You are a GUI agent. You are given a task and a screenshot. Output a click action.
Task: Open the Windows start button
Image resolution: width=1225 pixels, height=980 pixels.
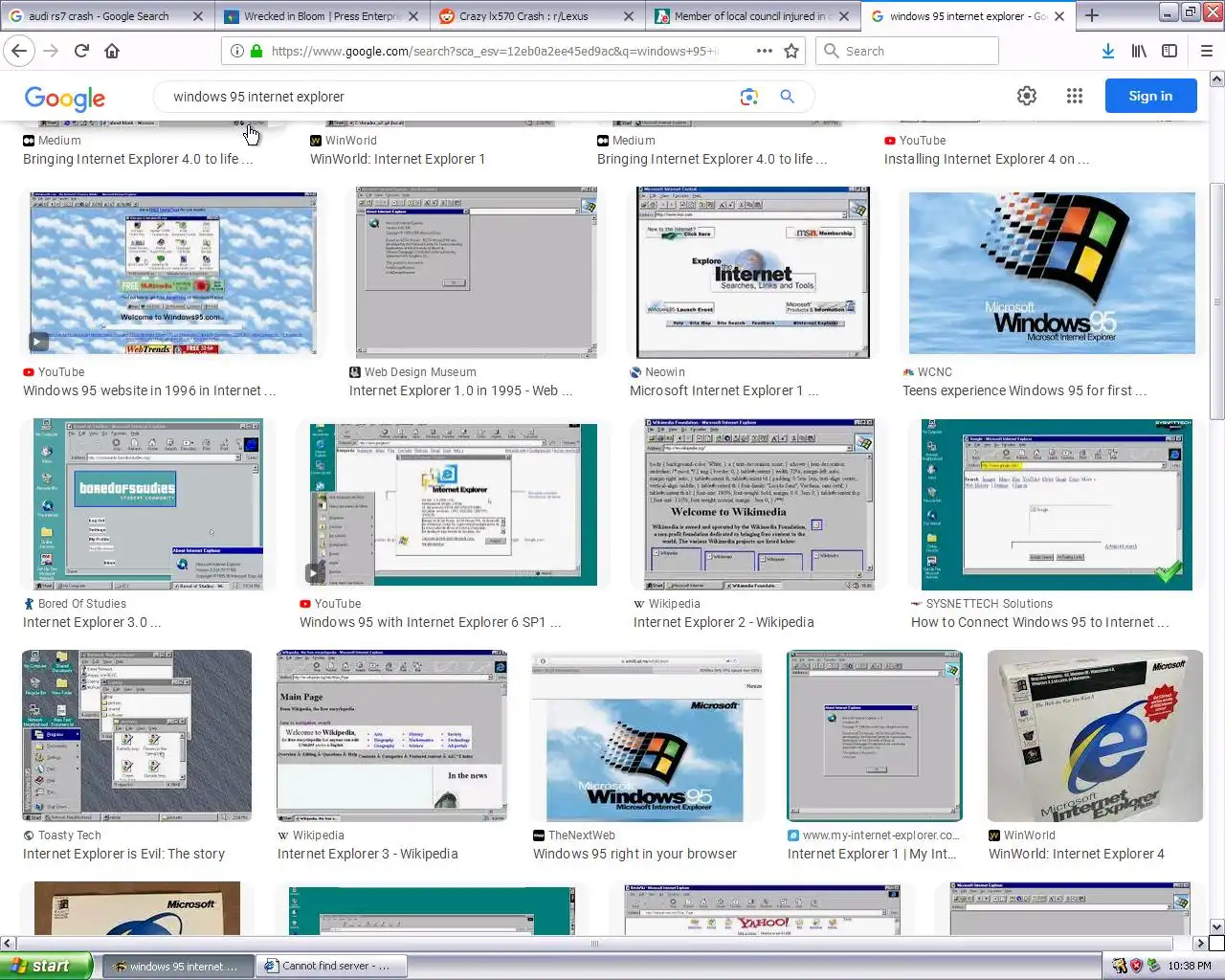[x=47, y=966]
